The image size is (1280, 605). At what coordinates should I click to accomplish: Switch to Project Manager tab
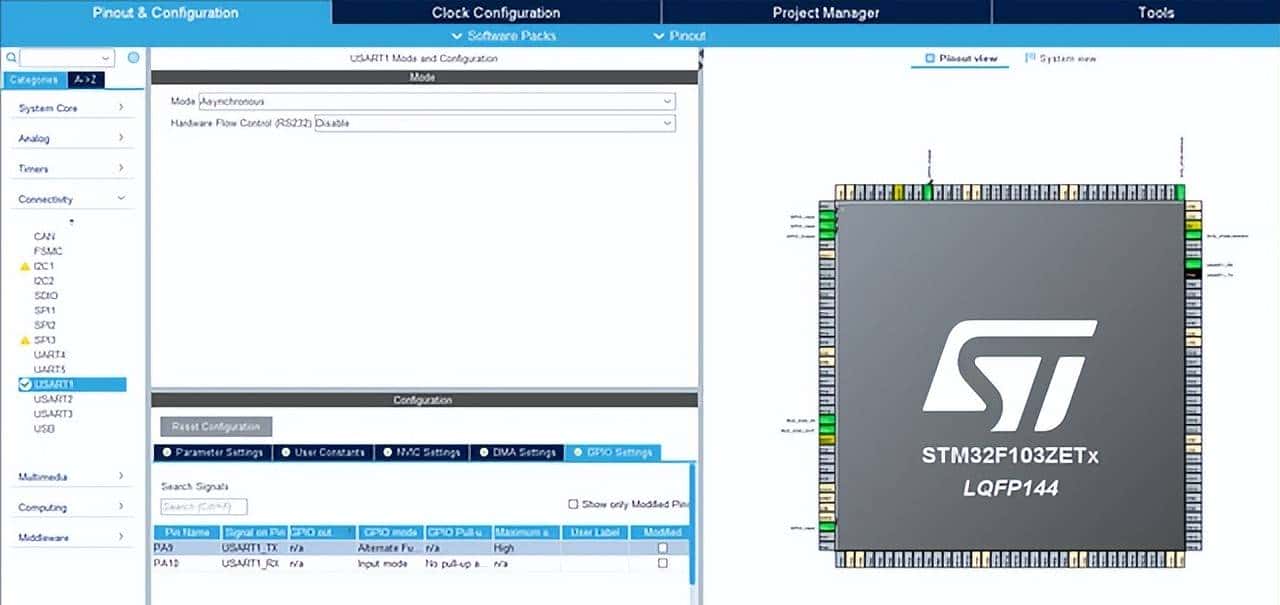(x=826, y=12)
